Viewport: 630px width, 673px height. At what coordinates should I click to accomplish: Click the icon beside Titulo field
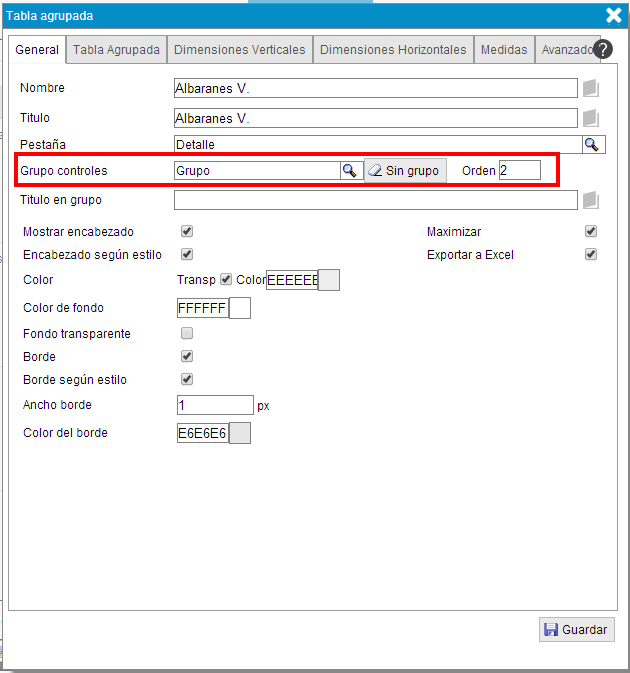click(x=591, y=118)
